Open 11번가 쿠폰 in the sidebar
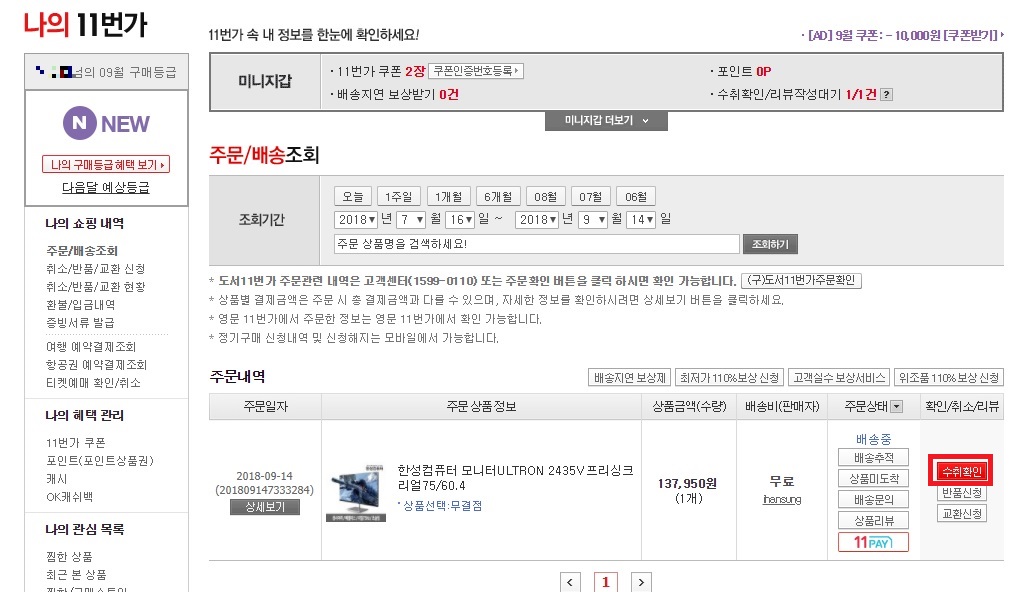Image resolution: width=1010 pixels, height=592 pixels. click(76, 443)
